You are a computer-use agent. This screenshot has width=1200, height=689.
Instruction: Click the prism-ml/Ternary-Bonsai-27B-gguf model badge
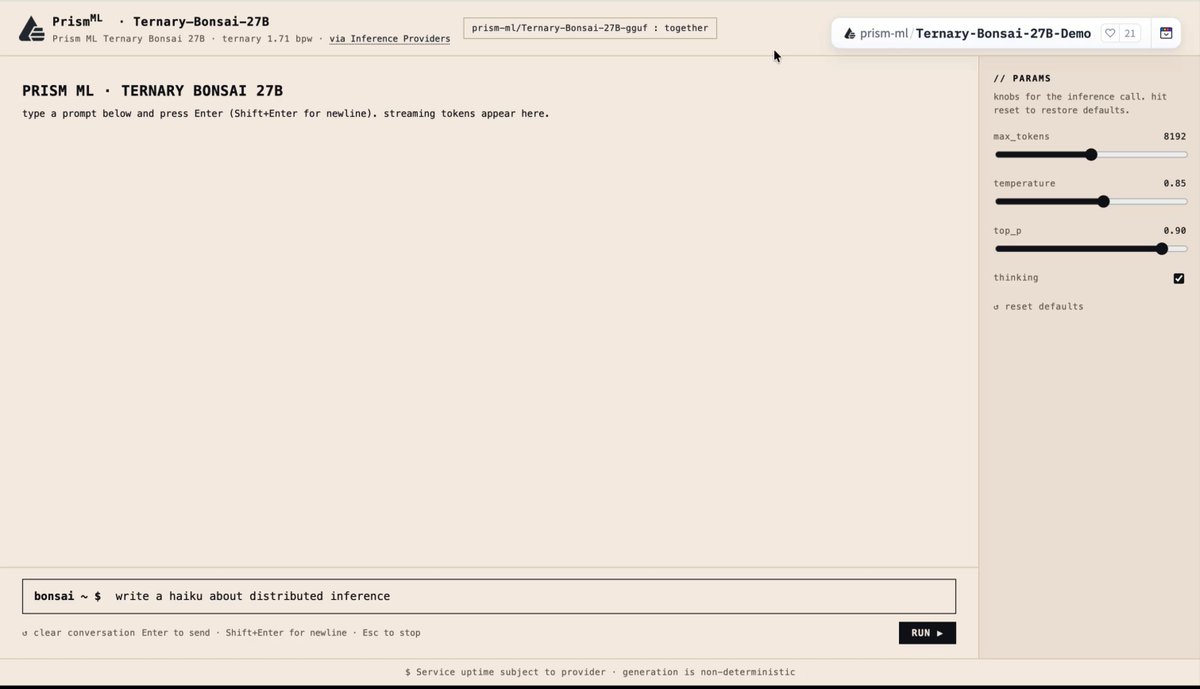point(590,28)
